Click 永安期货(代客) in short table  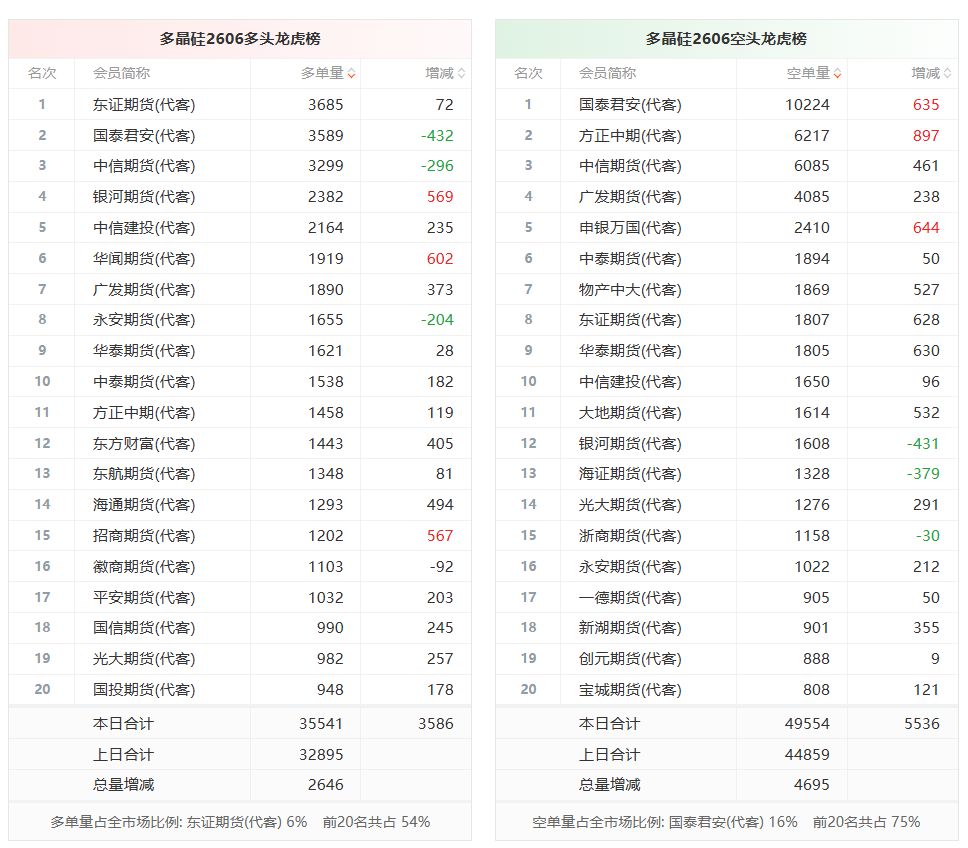tap(630, 566)
